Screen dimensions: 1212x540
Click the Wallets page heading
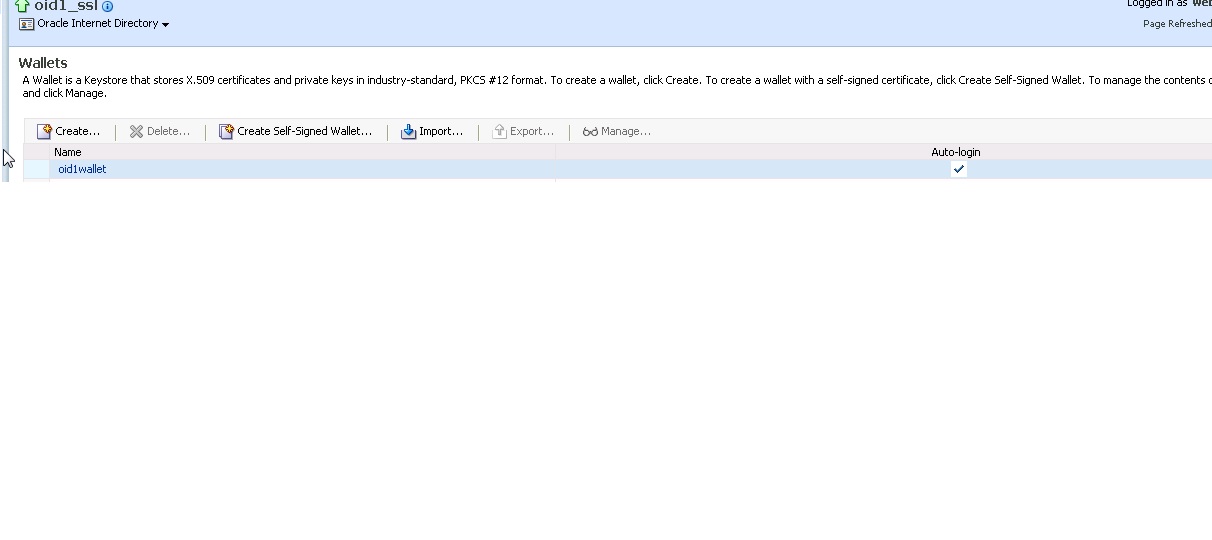(x=43, y=63)
